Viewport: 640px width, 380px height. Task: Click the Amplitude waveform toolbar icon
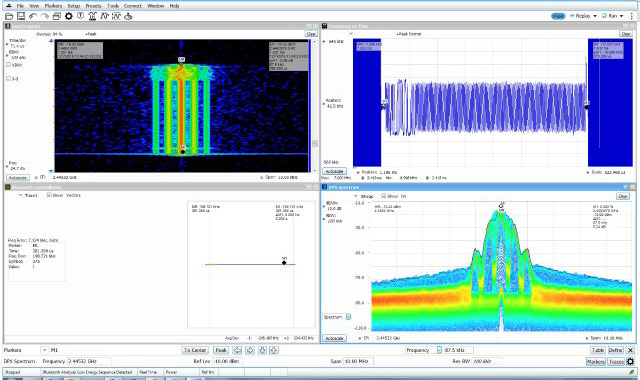(x=116, y=16)
